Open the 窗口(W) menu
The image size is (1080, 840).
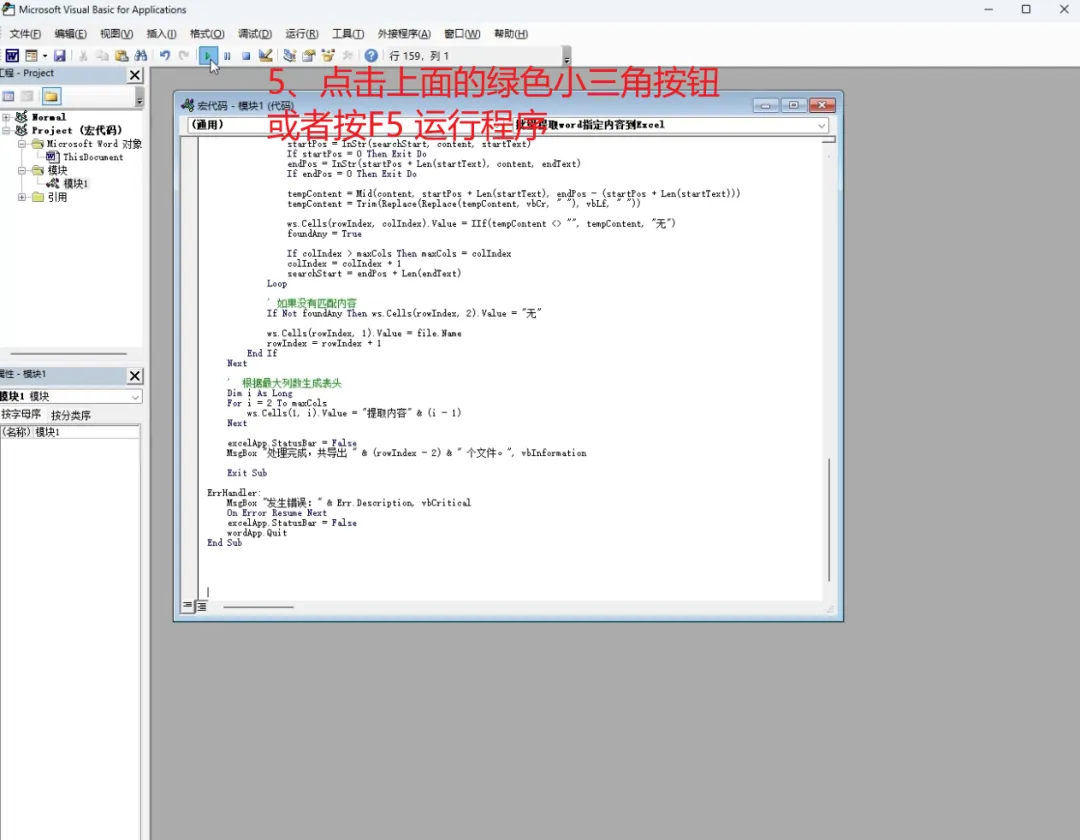pos(461,34)
